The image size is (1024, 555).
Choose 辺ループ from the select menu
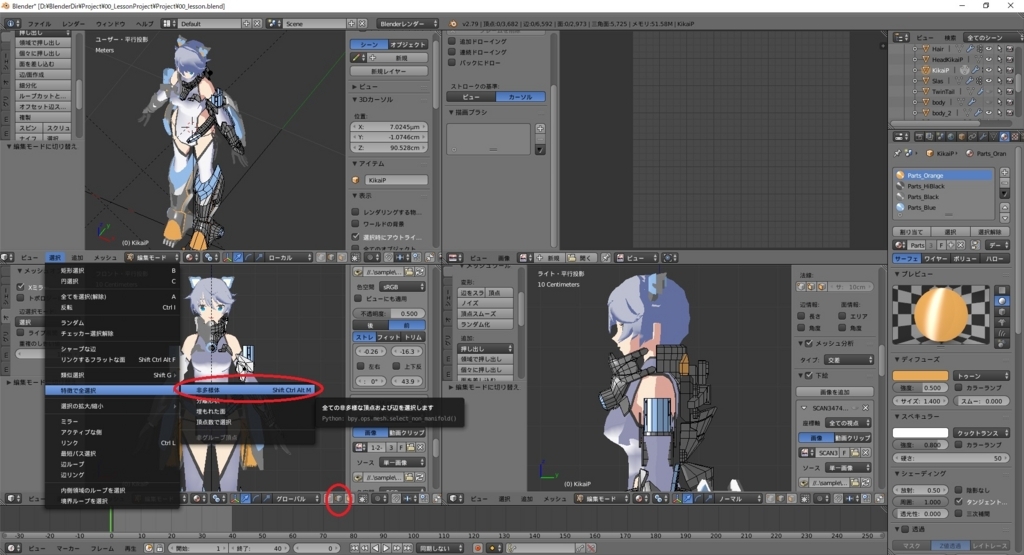(112, 464)
